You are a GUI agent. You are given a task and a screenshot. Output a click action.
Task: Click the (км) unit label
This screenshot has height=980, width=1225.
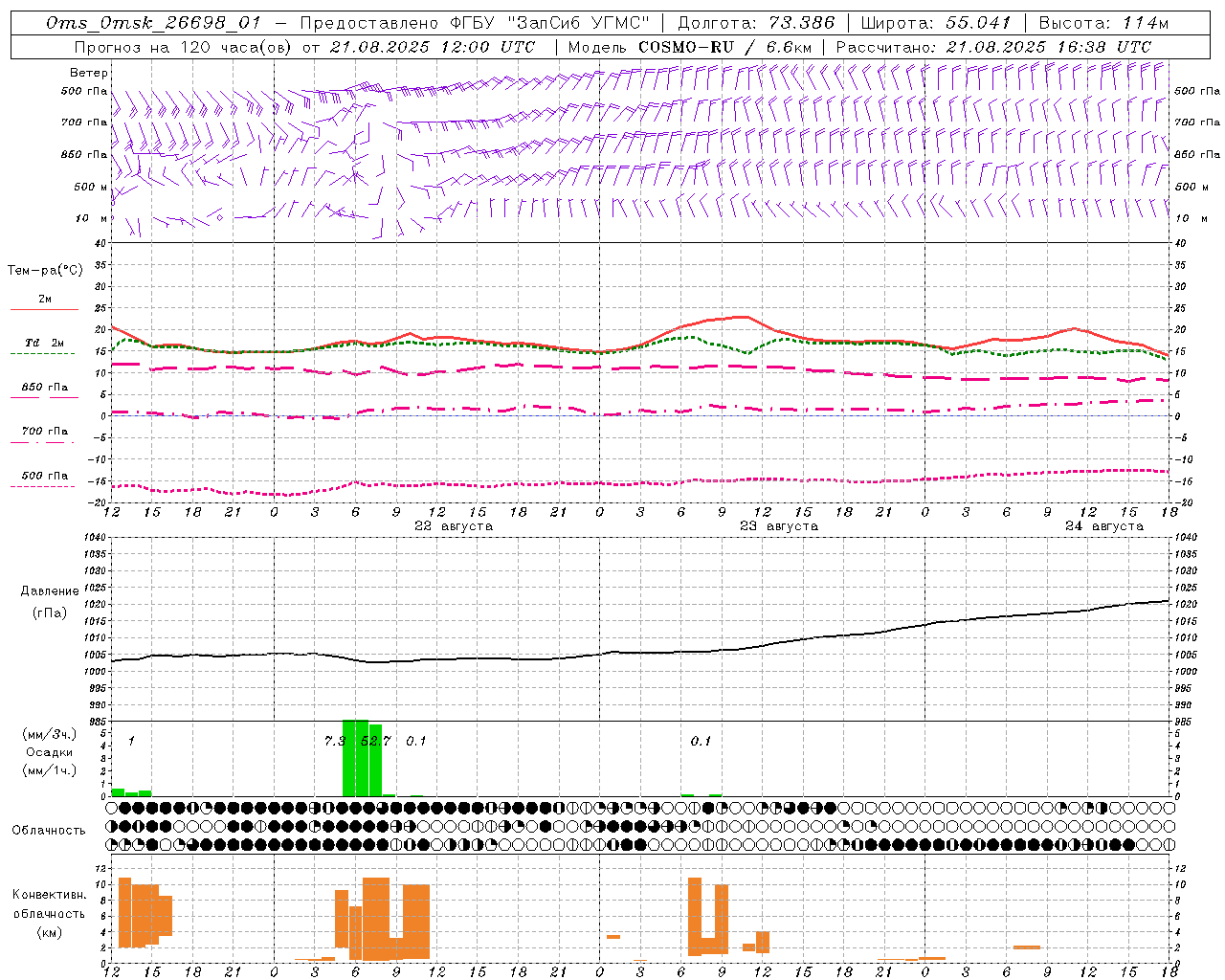50,932
